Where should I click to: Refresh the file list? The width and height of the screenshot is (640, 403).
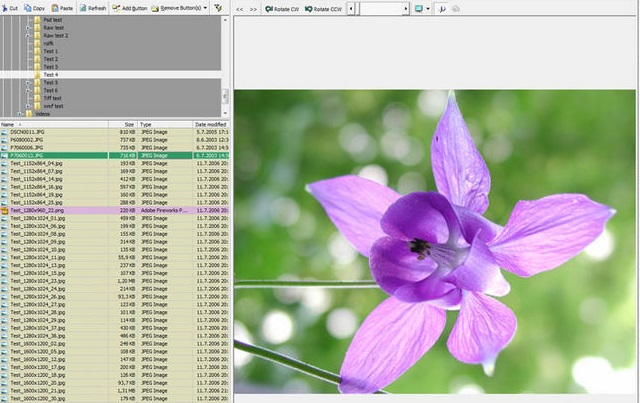click(93, 8)
